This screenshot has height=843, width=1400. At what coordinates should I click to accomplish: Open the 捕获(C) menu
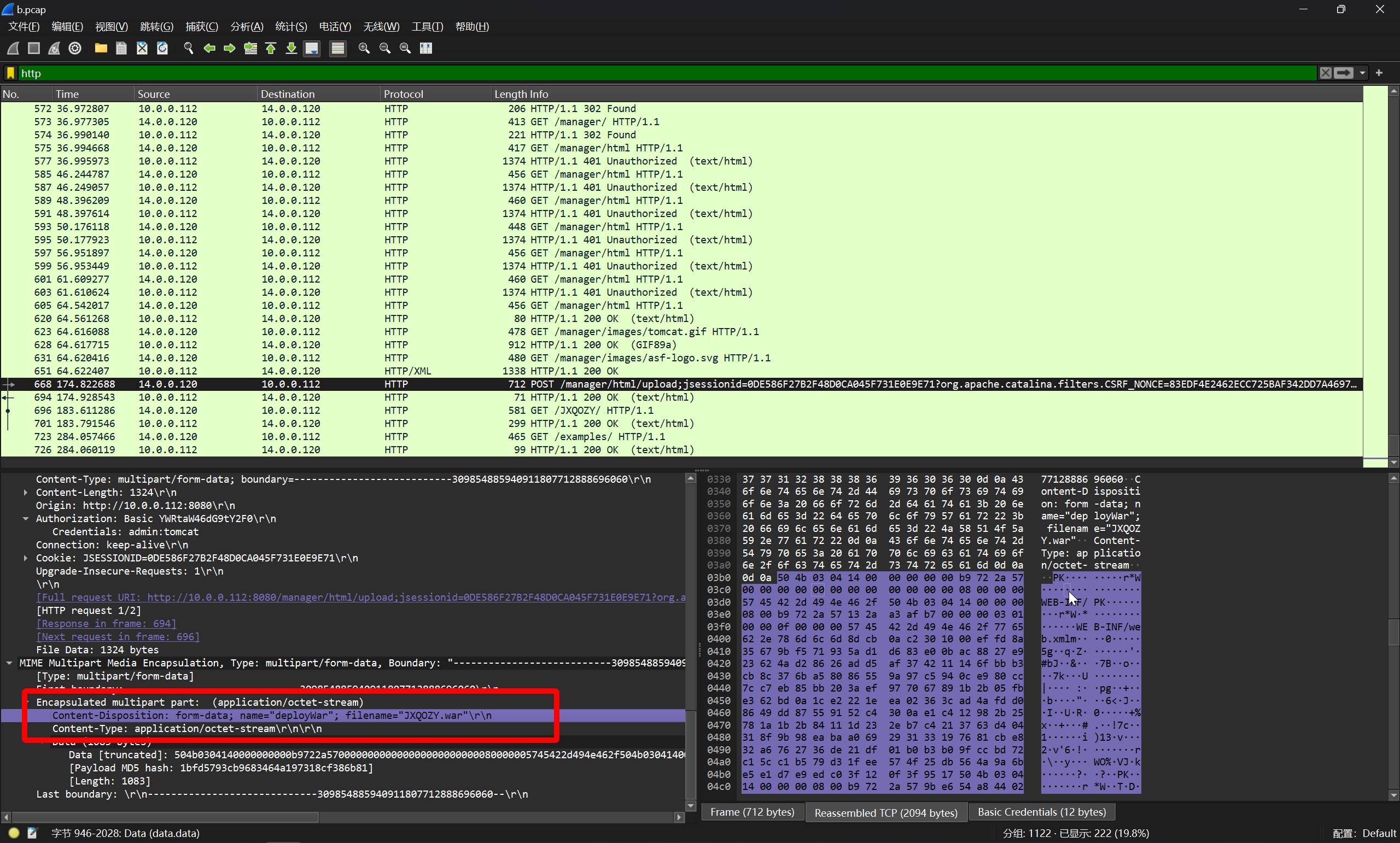[202, 27]
